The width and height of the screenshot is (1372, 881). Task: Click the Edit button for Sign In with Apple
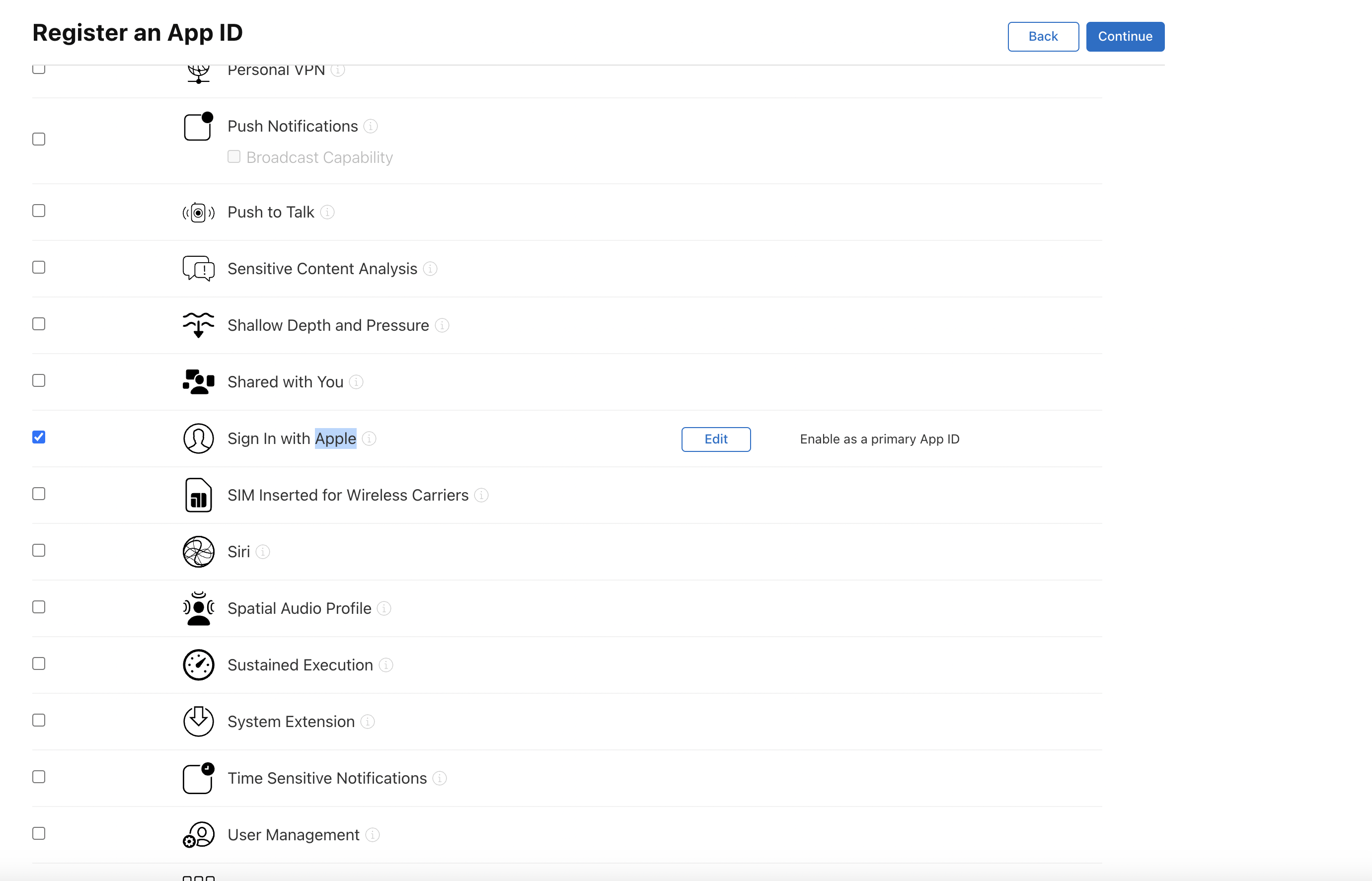coord(716,439)
